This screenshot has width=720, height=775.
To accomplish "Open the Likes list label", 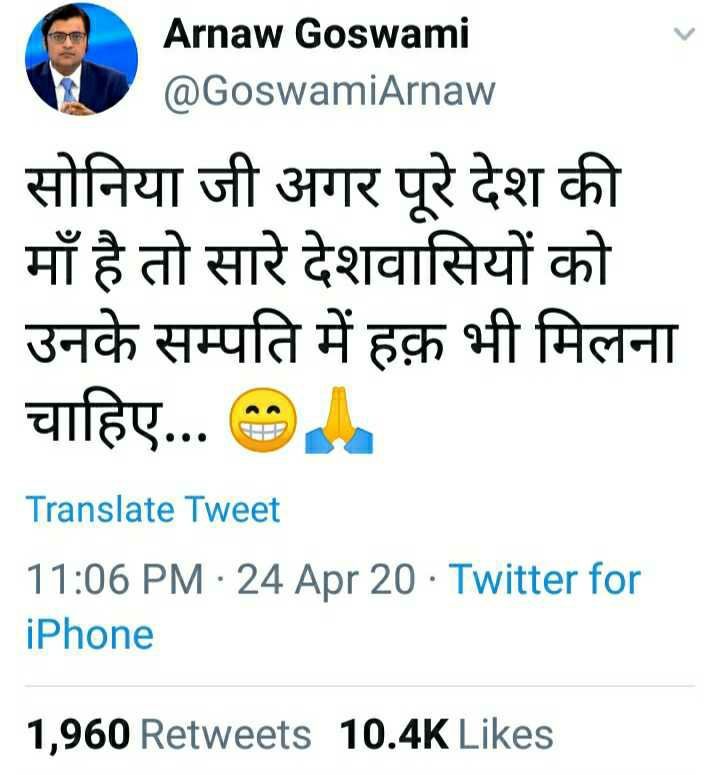I will coord(506,734).
